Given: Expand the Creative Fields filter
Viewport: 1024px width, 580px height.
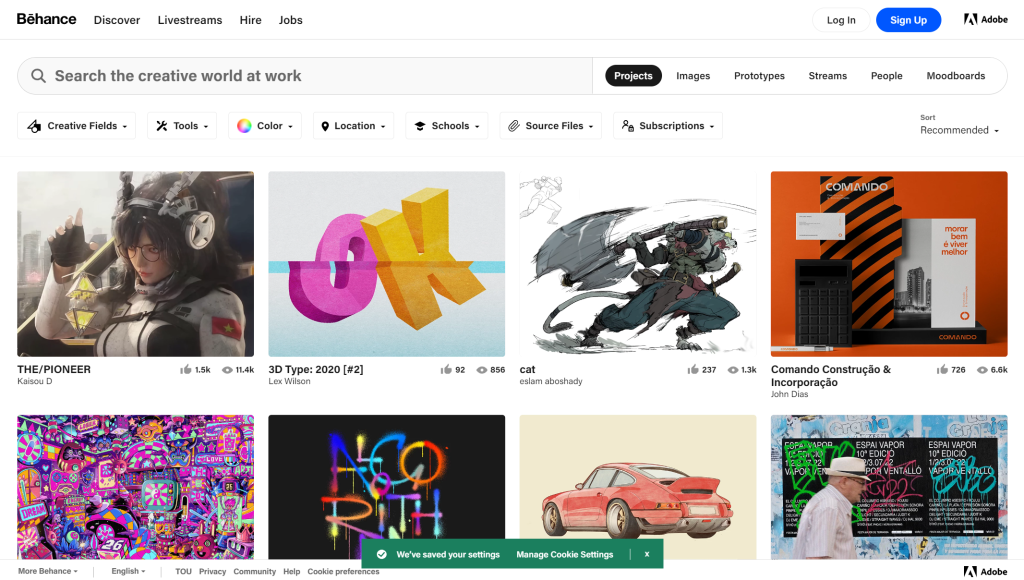Looking at the screenshot, I should [76, 125].
